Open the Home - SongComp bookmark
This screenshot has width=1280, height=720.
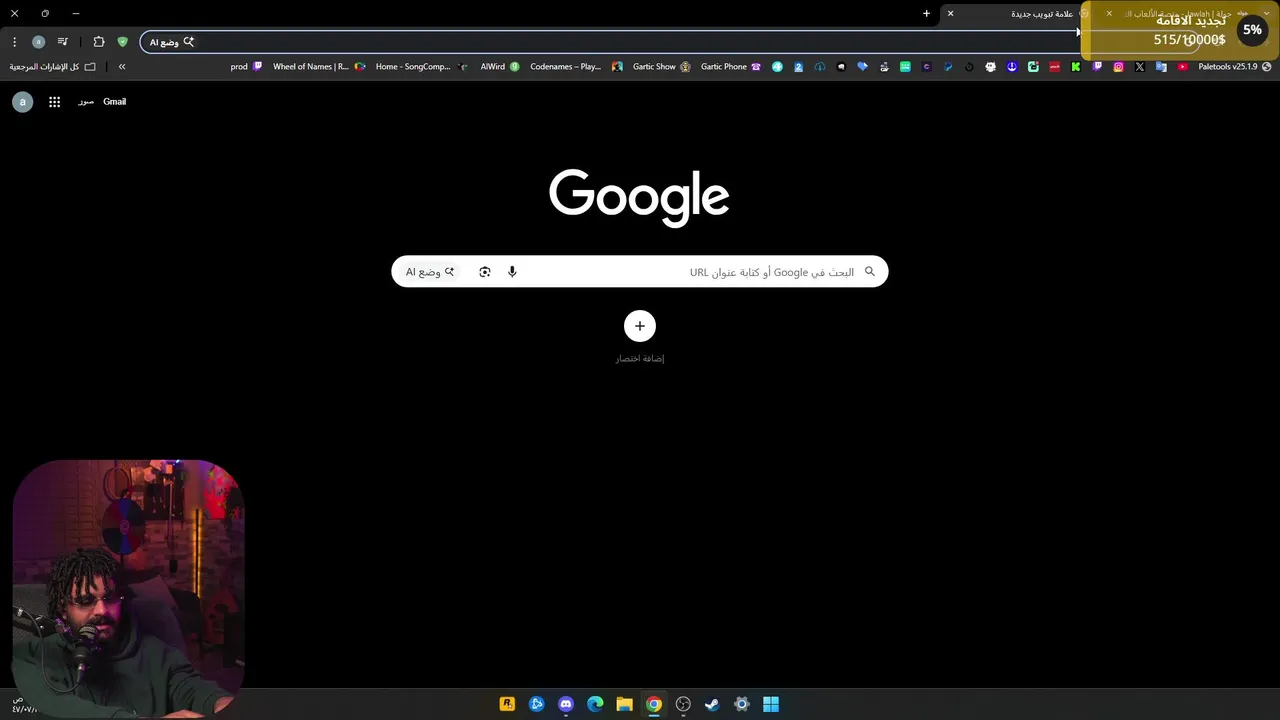coord(421,67)
